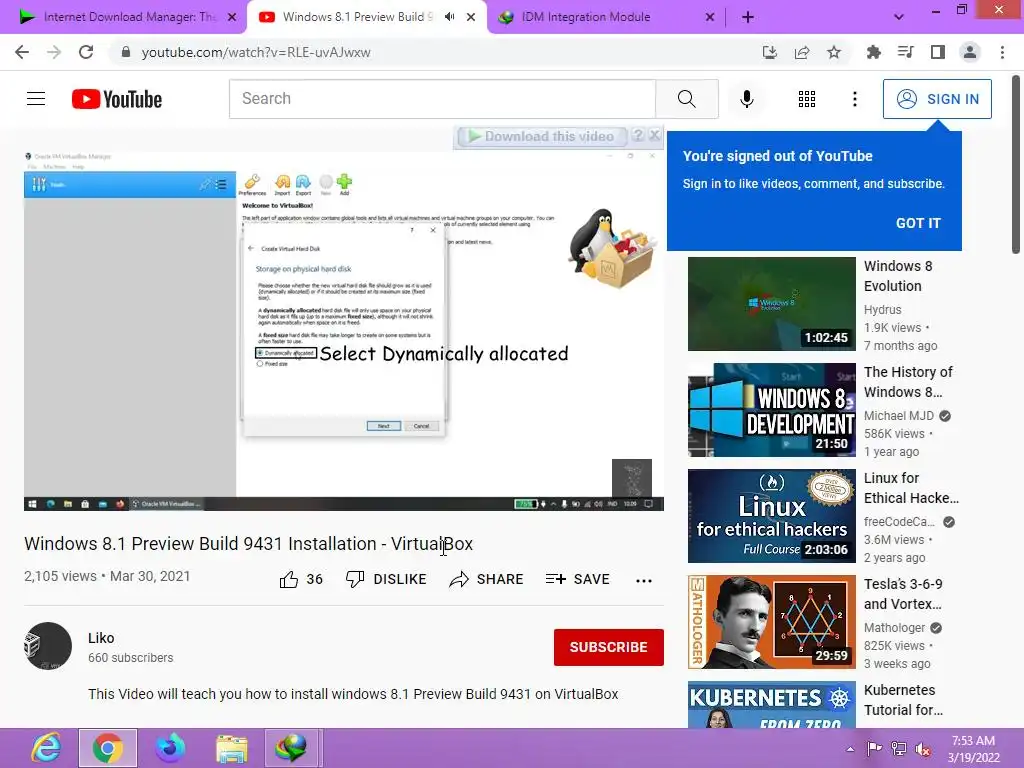Viewport: 1024px width, 768px height.
Task: Open YouTube settings three-dot menu
Action: point(854,99)
